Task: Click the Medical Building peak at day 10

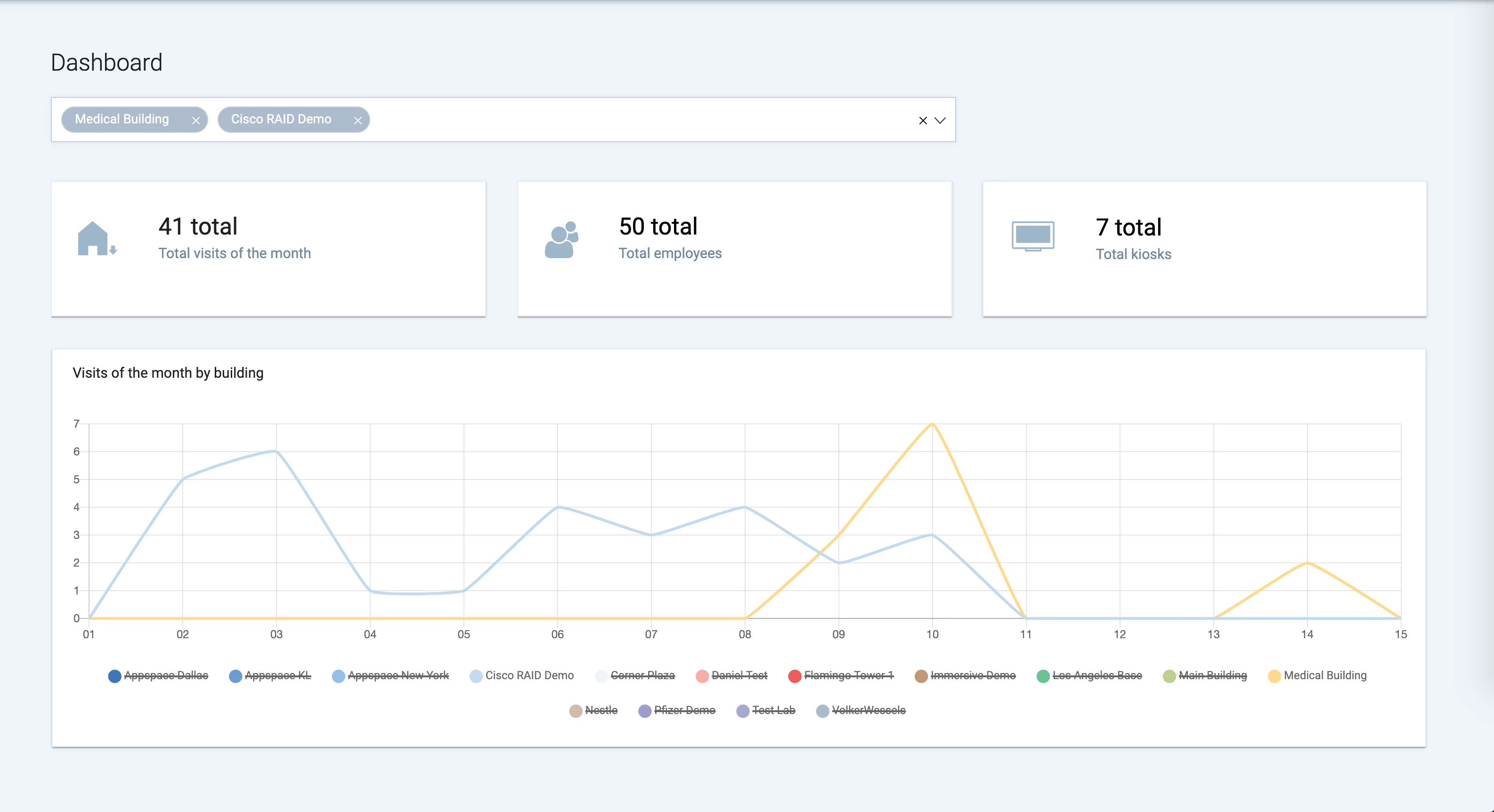Action: tap(932, 424)
